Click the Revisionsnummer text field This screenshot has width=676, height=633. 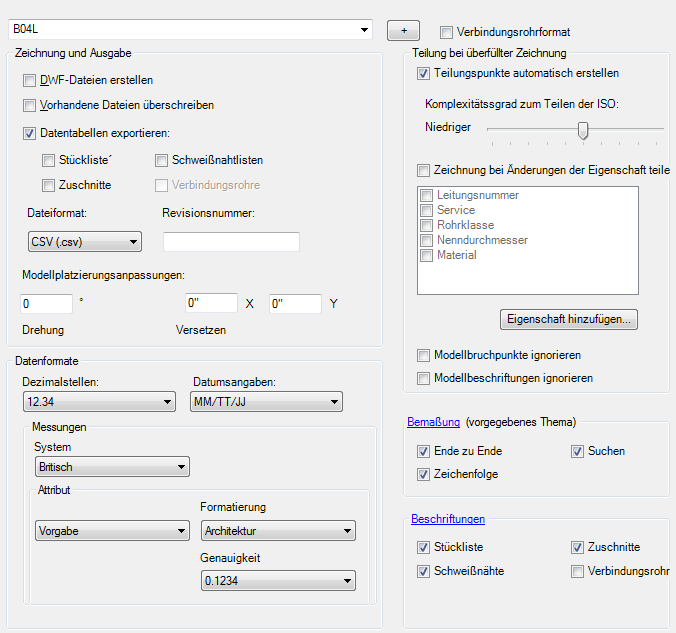pyautogui.click(x=231, y=242)
